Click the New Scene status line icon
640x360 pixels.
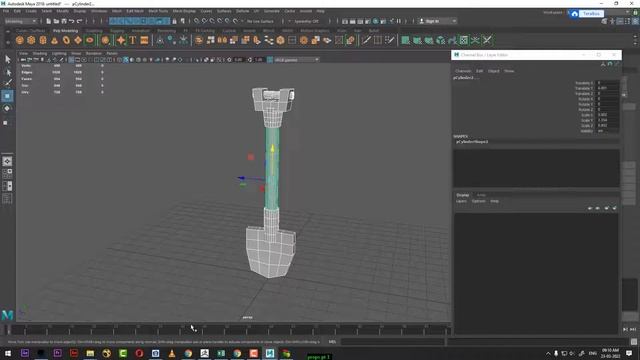tap(49, 21)
